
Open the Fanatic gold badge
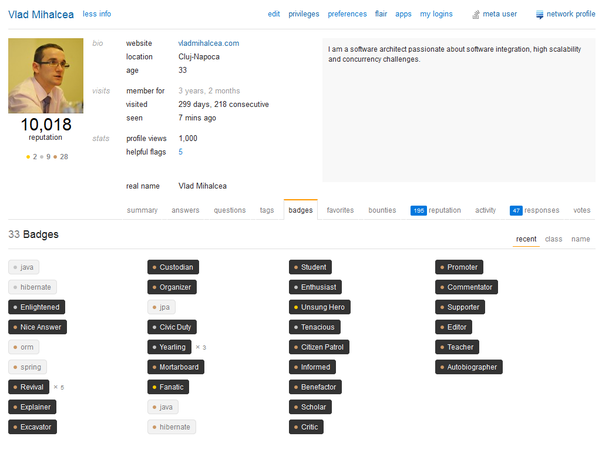tap(168, 387)
